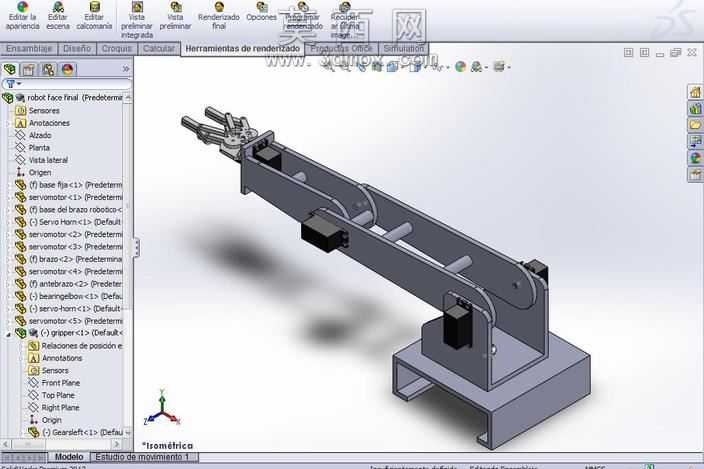
Task: Select servomotor<5> component
Action: tap(68, 321)
